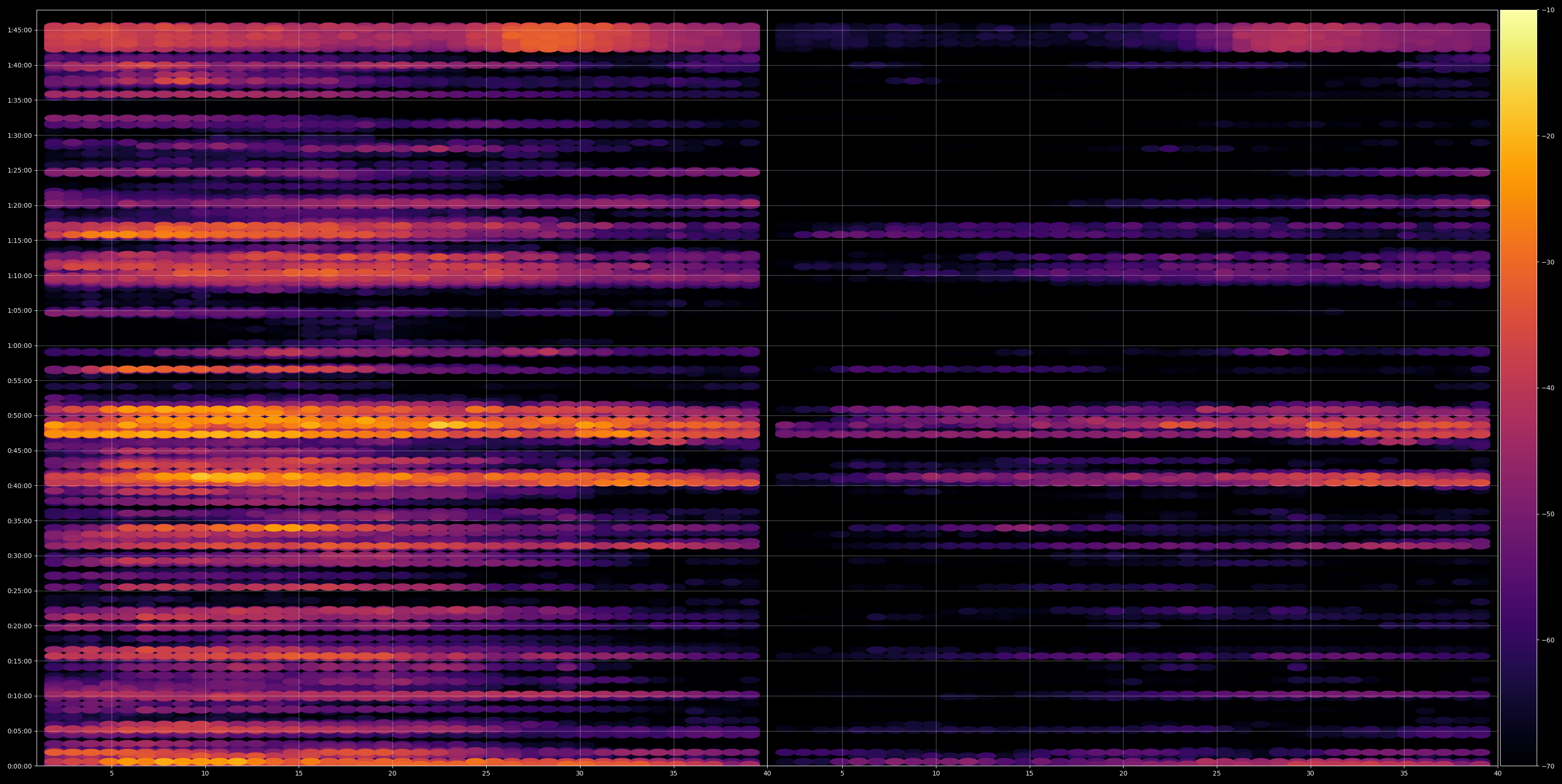Pick the 1:15:00 time axis label

click(x=19, y=240)
